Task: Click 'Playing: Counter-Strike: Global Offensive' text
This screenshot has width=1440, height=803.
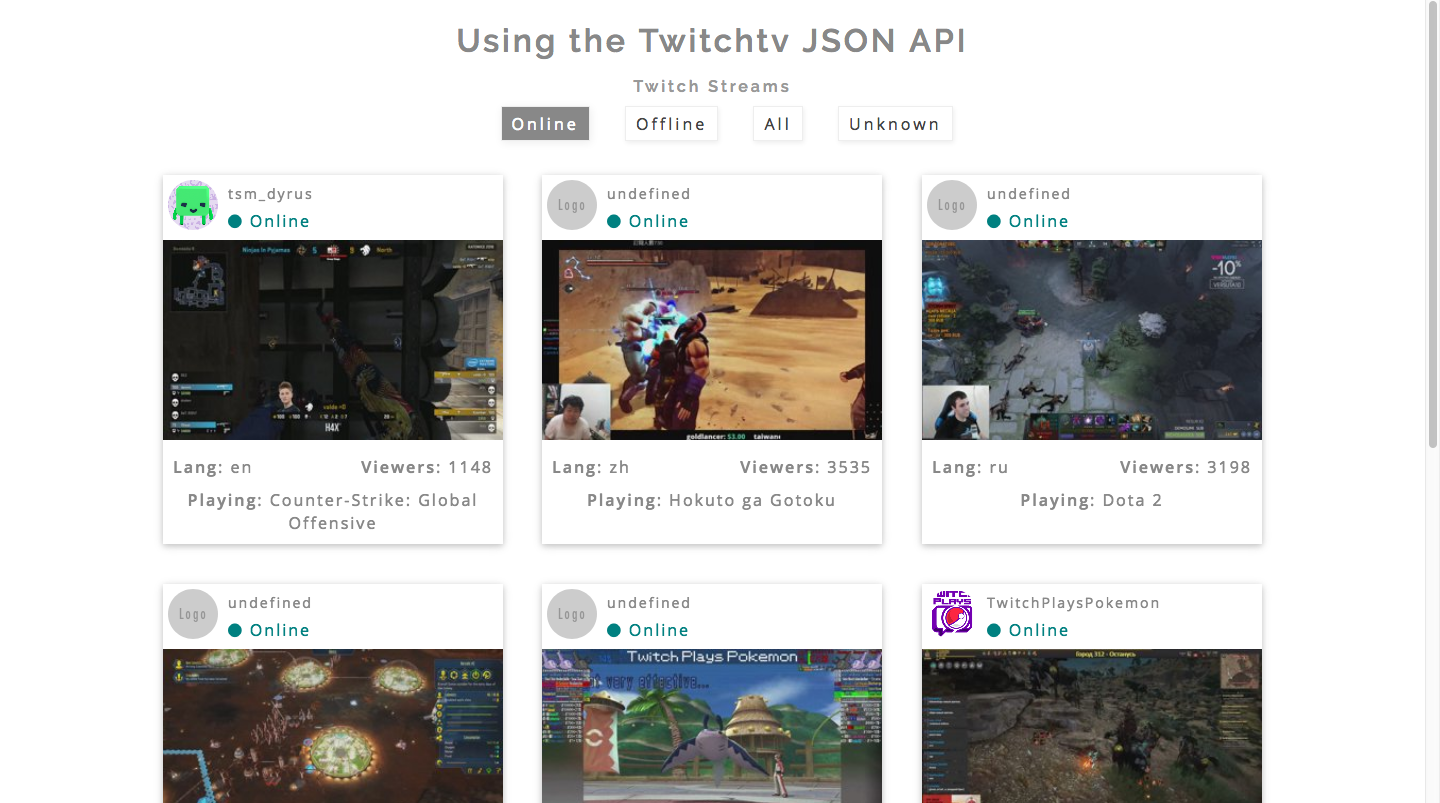Action: pos(333,511)
